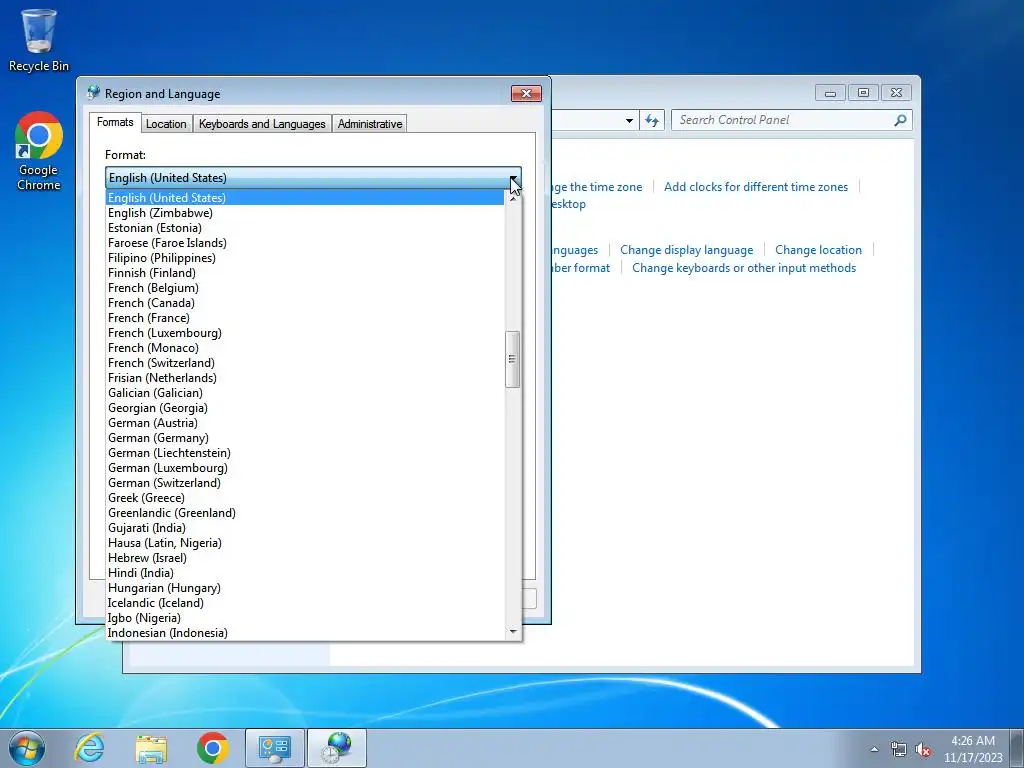Select French (Switzerland)
The width and height of the screenshot is (1024, 768).
point(305,363)
